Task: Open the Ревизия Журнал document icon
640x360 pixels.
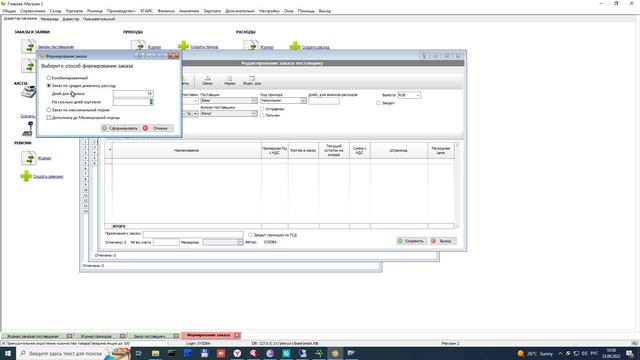Action: pyautogui.click(x=29, y=158)
